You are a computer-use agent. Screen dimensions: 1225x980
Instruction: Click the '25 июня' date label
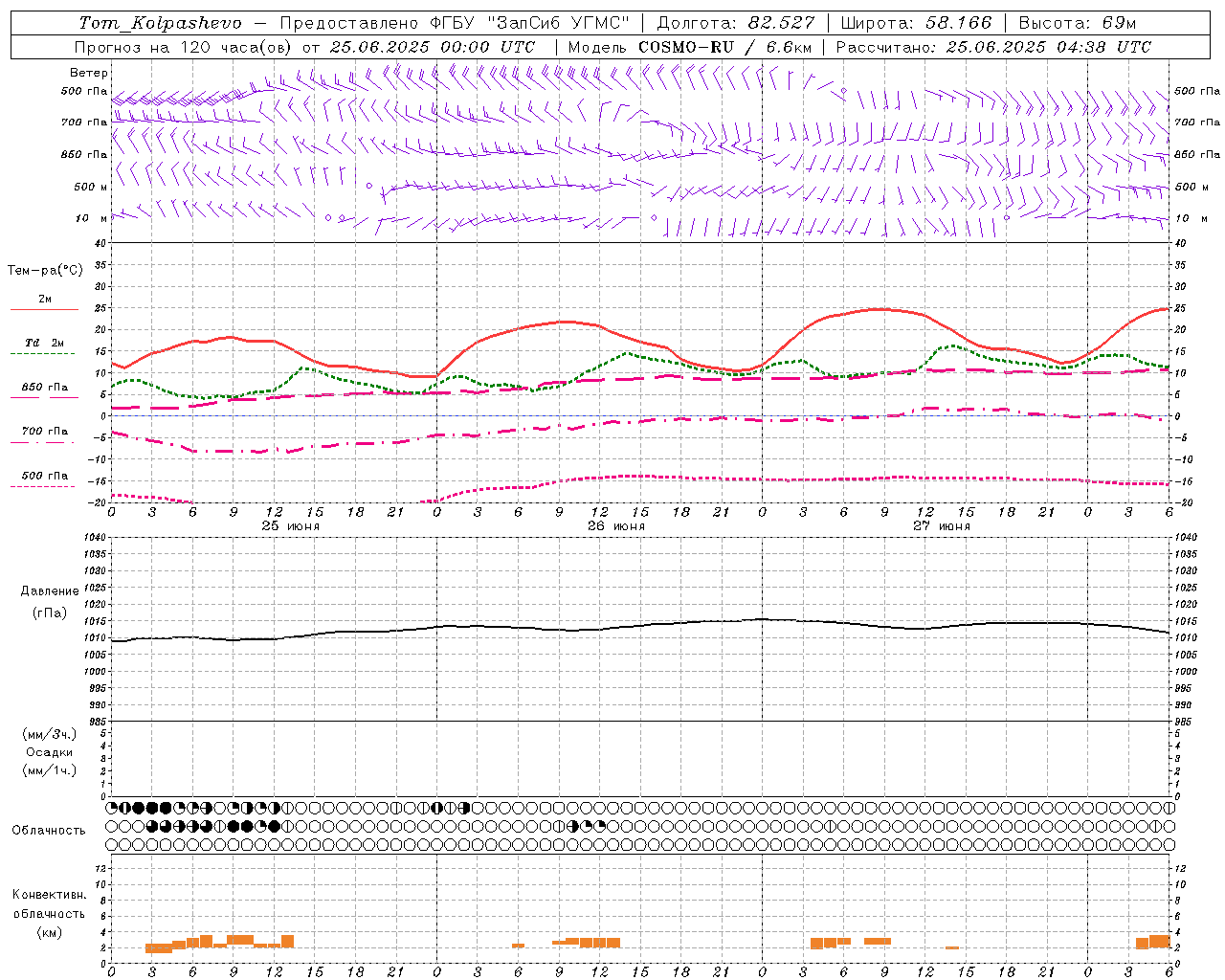click(291, 526)
